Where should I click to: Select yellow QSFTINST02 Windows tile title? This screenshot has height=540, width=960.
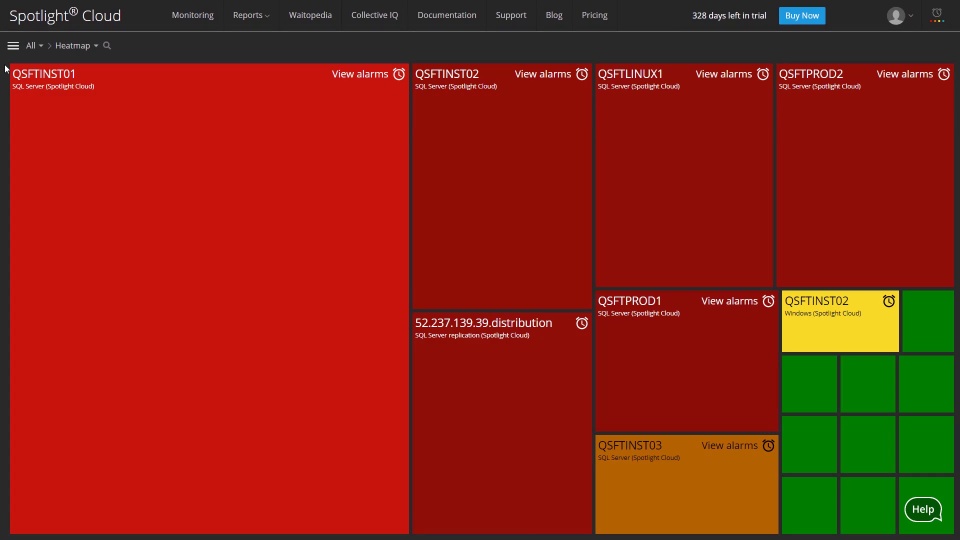817,301
